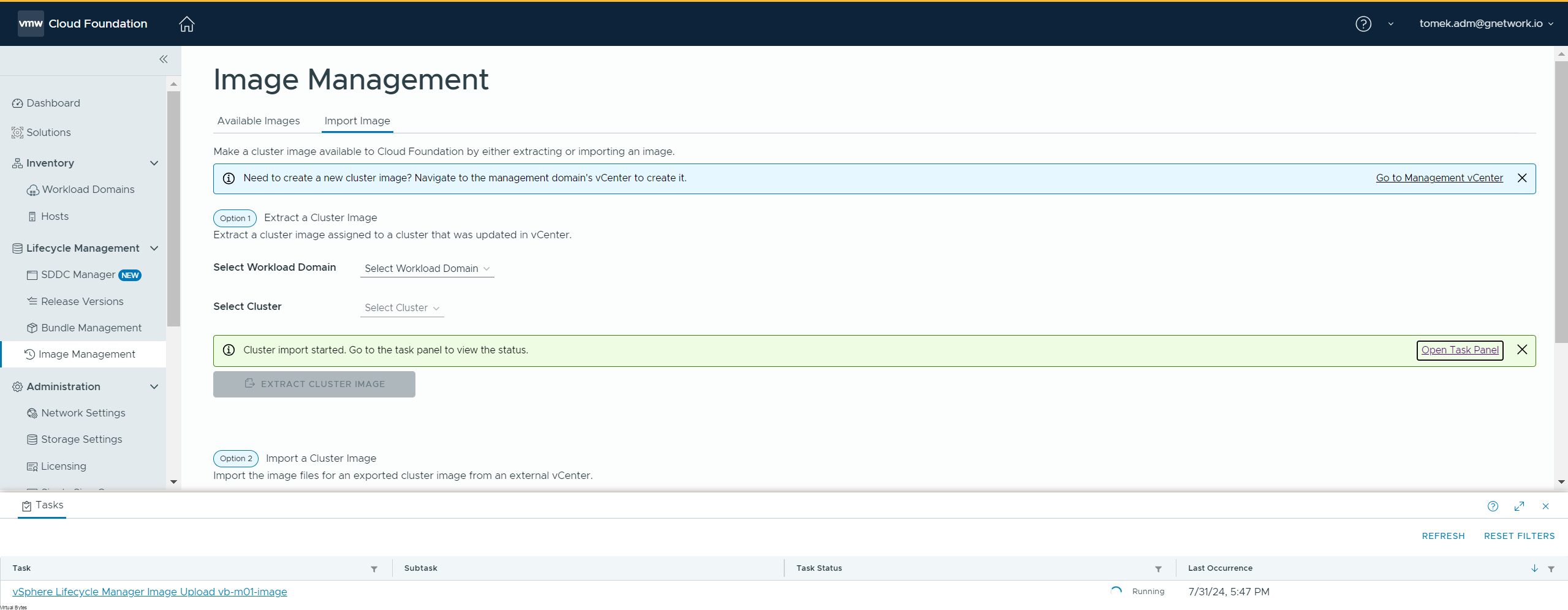Open Licensing in the sidebar
This screenshot has height=610, width=1568.
[x=56, y=466]
